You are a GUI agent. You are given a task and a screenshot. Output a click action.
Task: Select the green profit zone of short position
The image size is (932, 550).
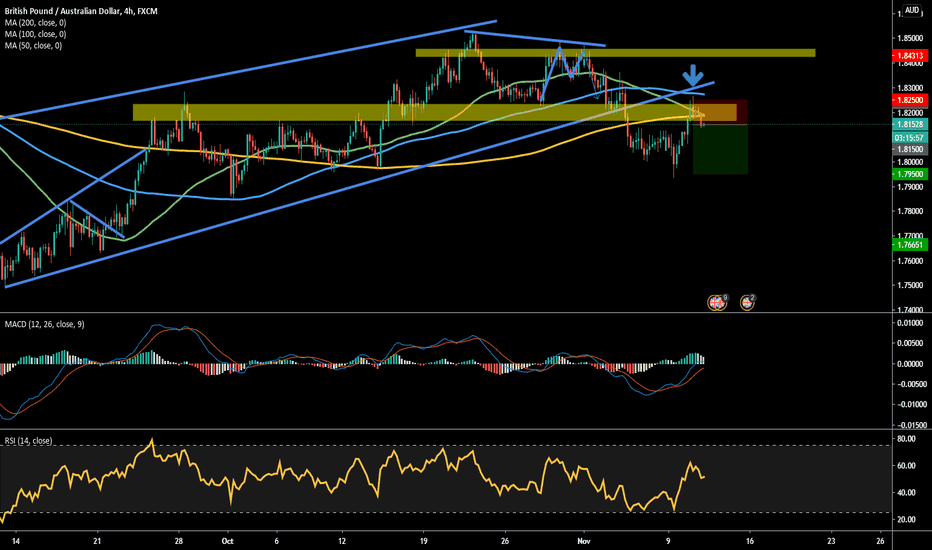720,149
